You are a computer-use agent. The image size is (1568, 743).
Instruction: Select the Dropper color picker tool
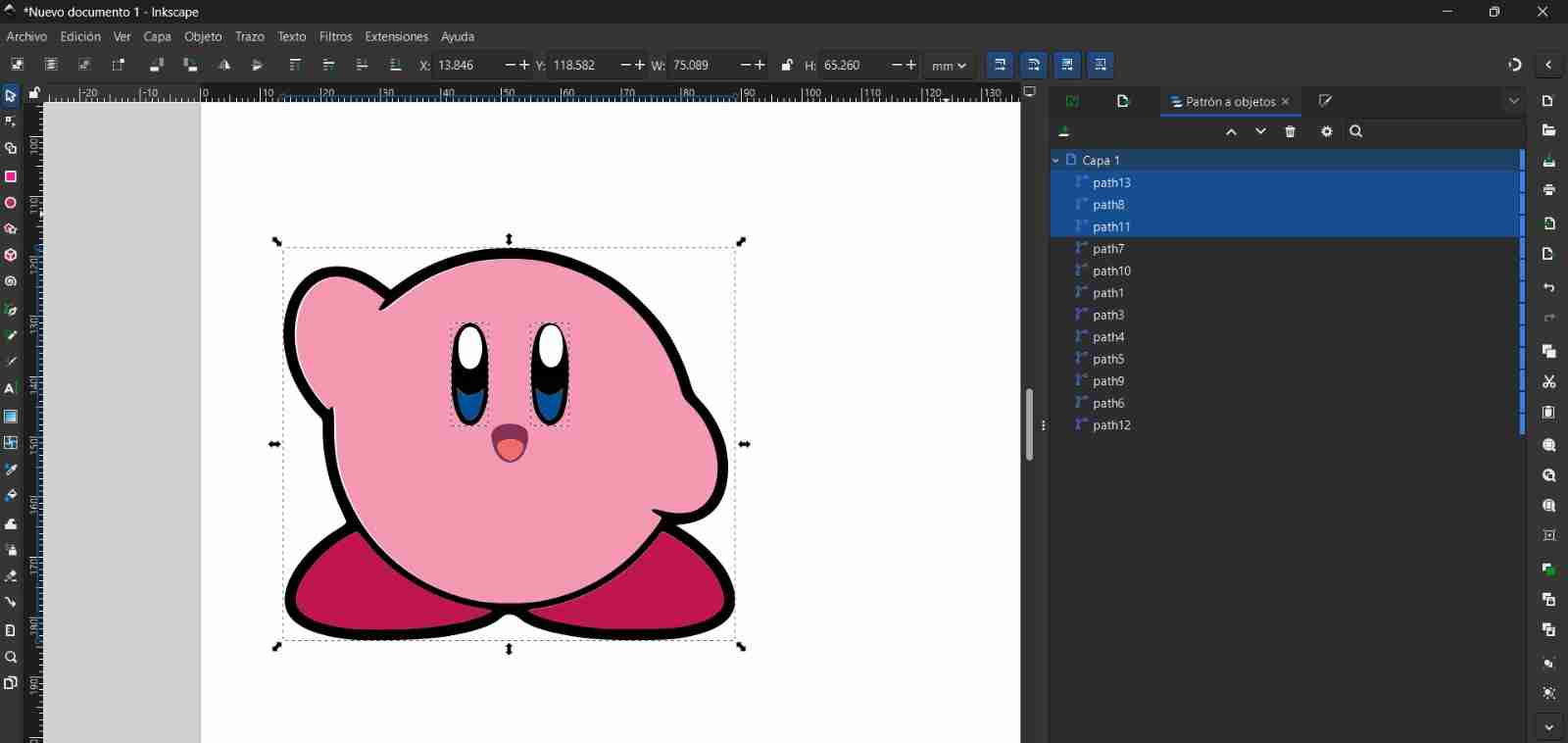coord(11,470)
